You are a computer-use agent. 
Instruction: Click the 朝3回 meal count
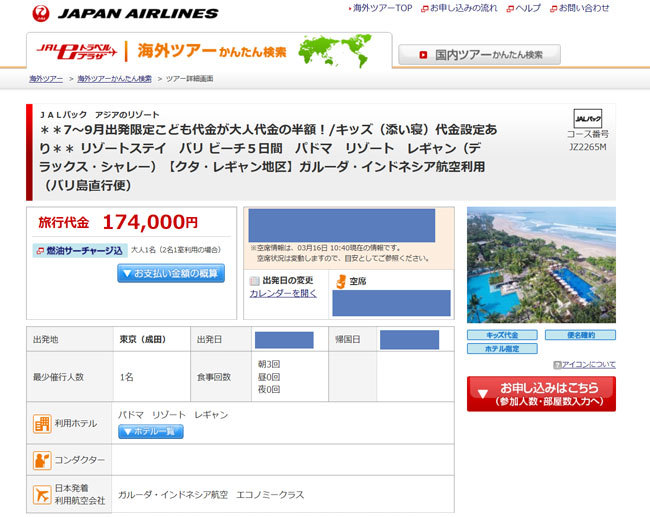(x=269, y=364)
